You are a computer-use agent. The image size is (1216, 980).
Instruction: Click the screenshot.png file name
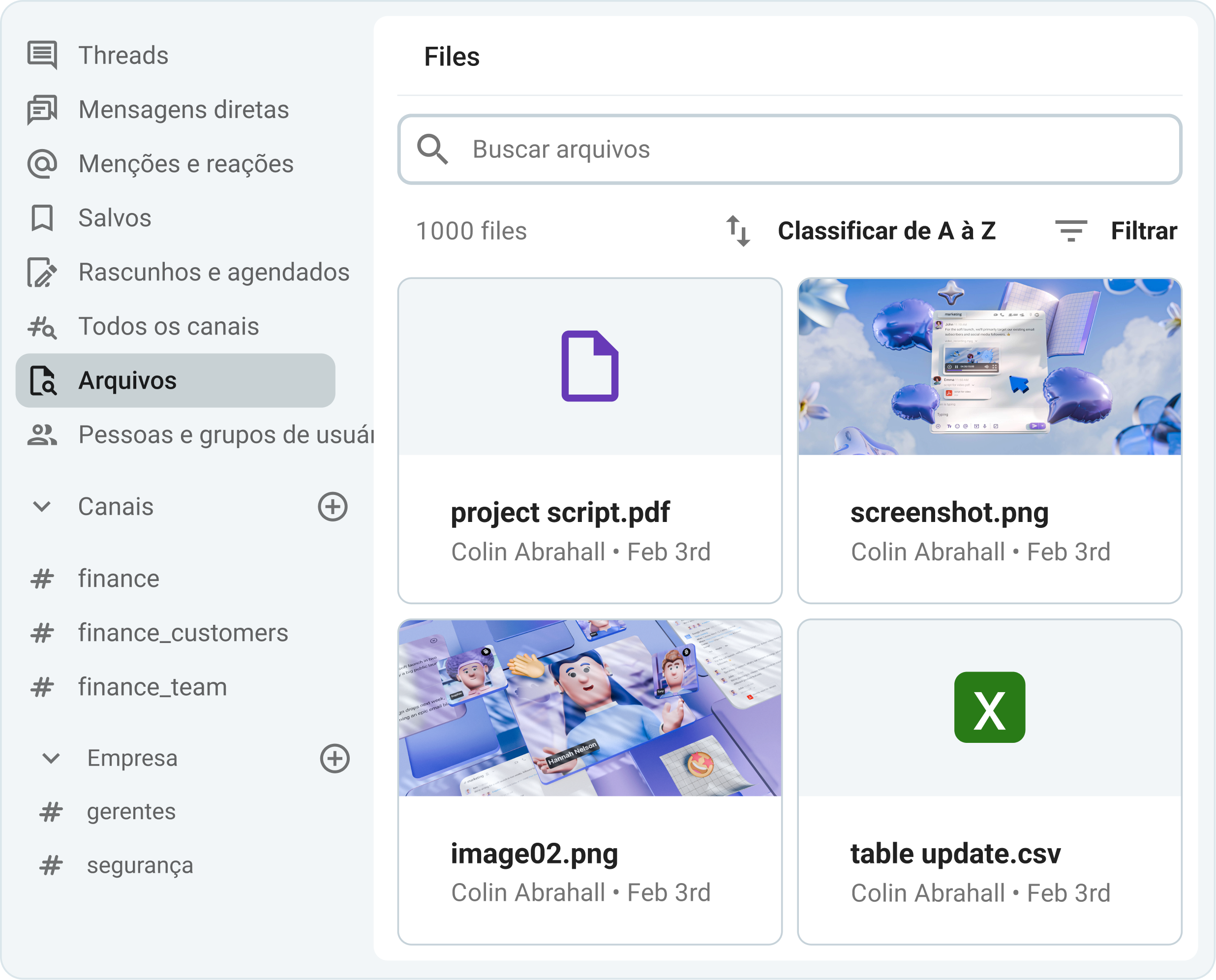[x=949, y=513]
